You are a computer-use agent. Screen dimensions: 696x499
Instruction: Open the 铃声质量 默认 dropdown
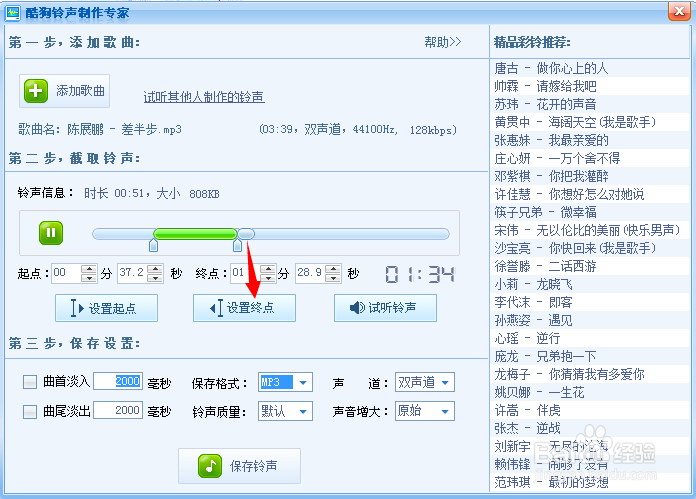(x=285, y=411)
